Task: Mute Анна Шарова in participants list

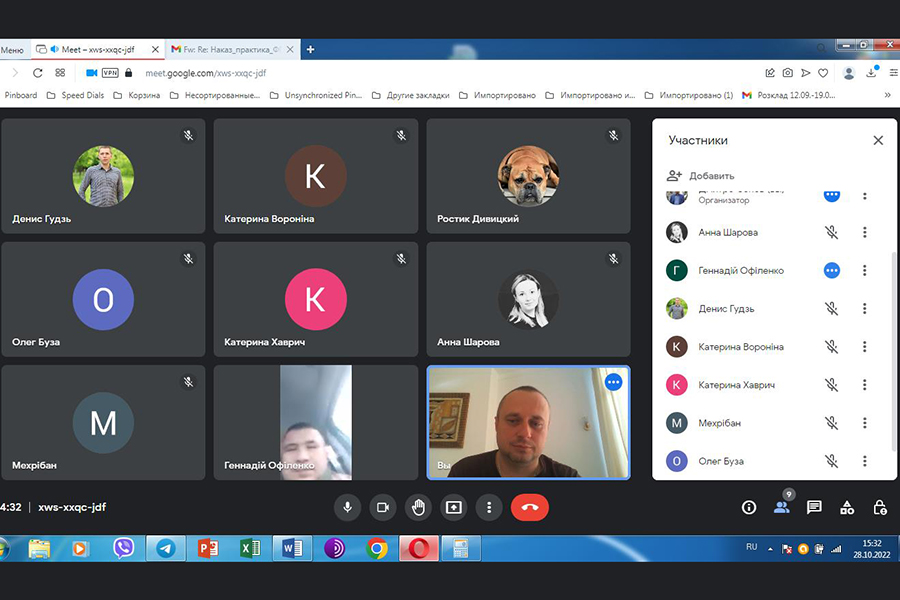Action: (x=831, y=232)
